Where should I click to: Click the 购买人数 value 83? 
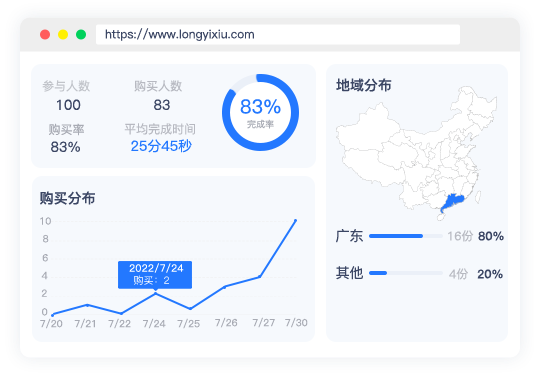162,105
